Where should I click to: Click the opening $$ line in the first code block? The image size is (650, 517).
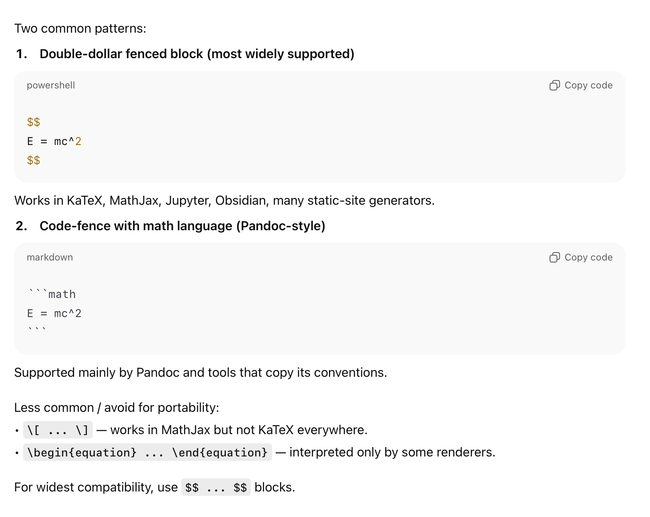coord(34,122)
